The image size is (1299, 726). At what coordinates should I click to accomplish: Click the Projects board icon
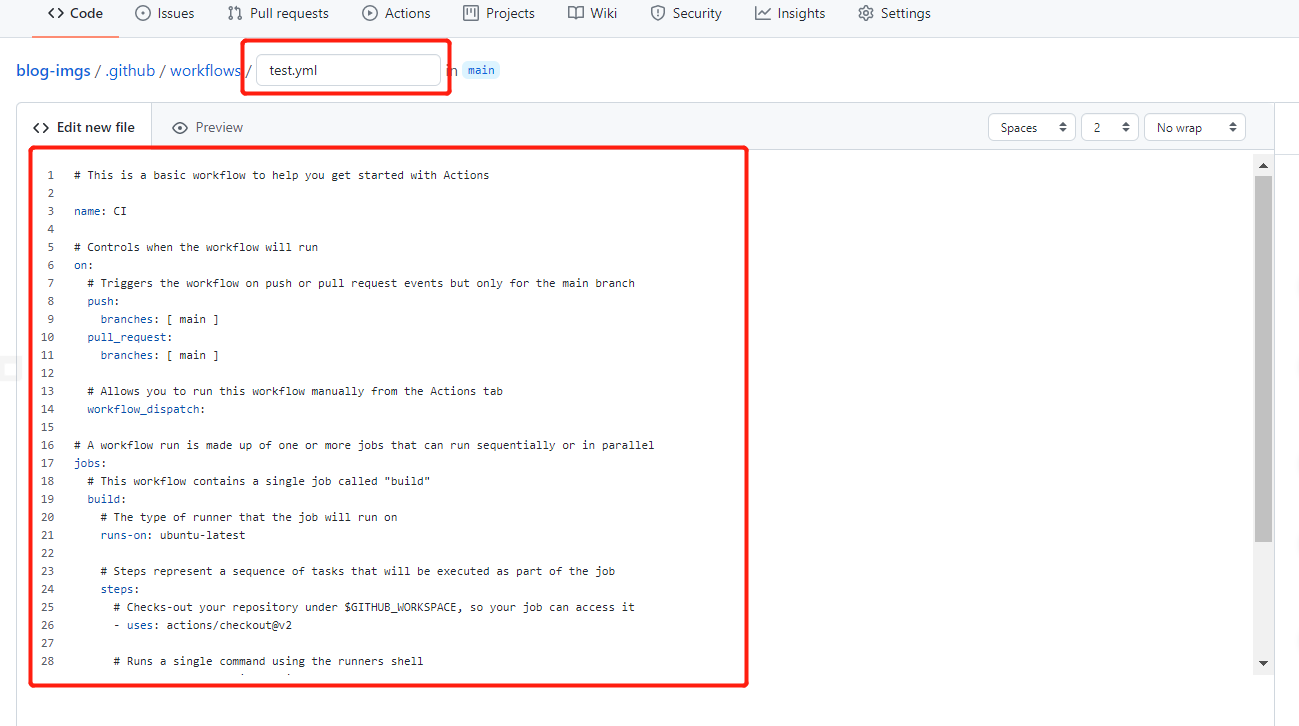[x=471, y=14]
